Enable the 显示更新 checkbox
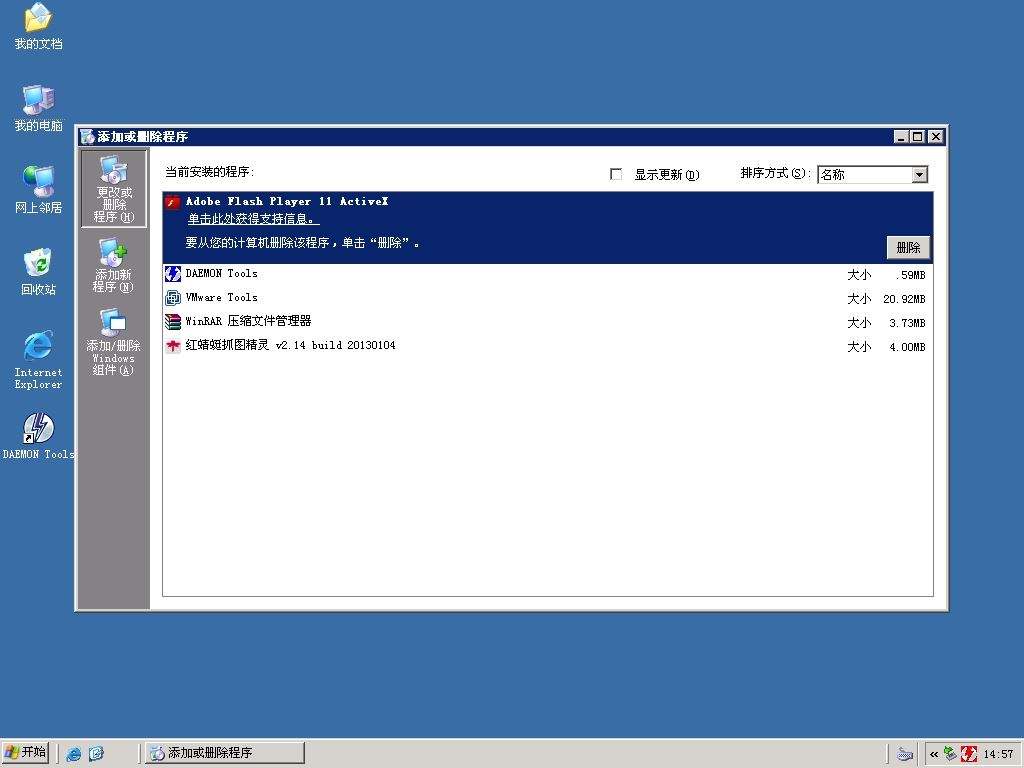 point(616,174)
